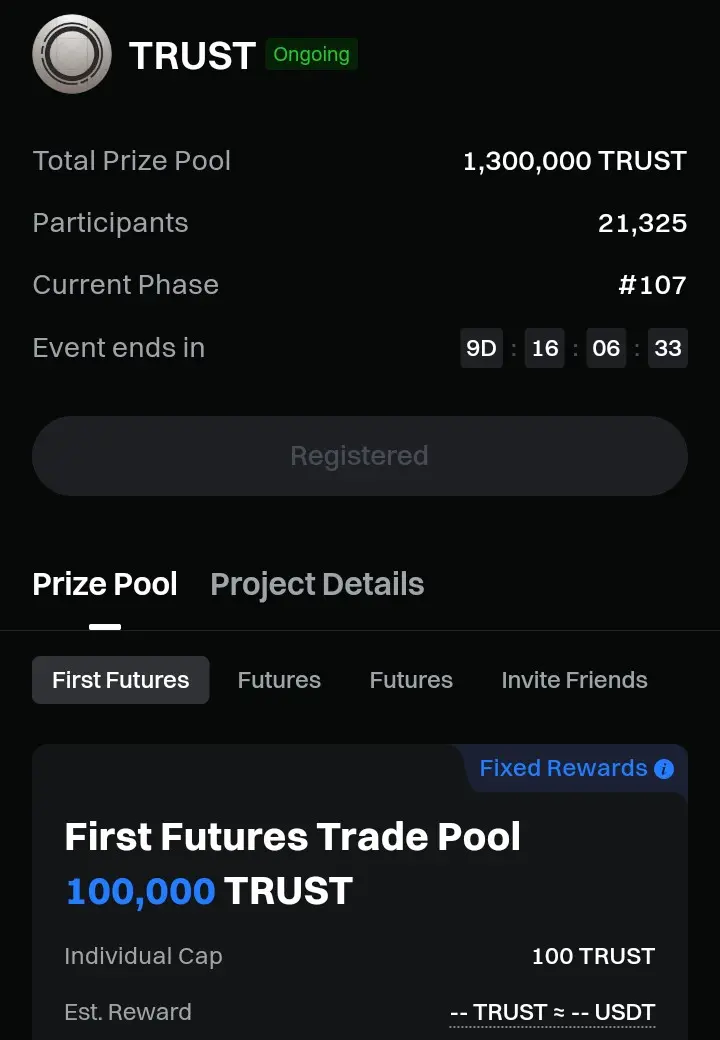Viewport: 720px width, 1040px height.
Task: Select the Futures tab beside Invite Friends
Action: click(411, 680)
